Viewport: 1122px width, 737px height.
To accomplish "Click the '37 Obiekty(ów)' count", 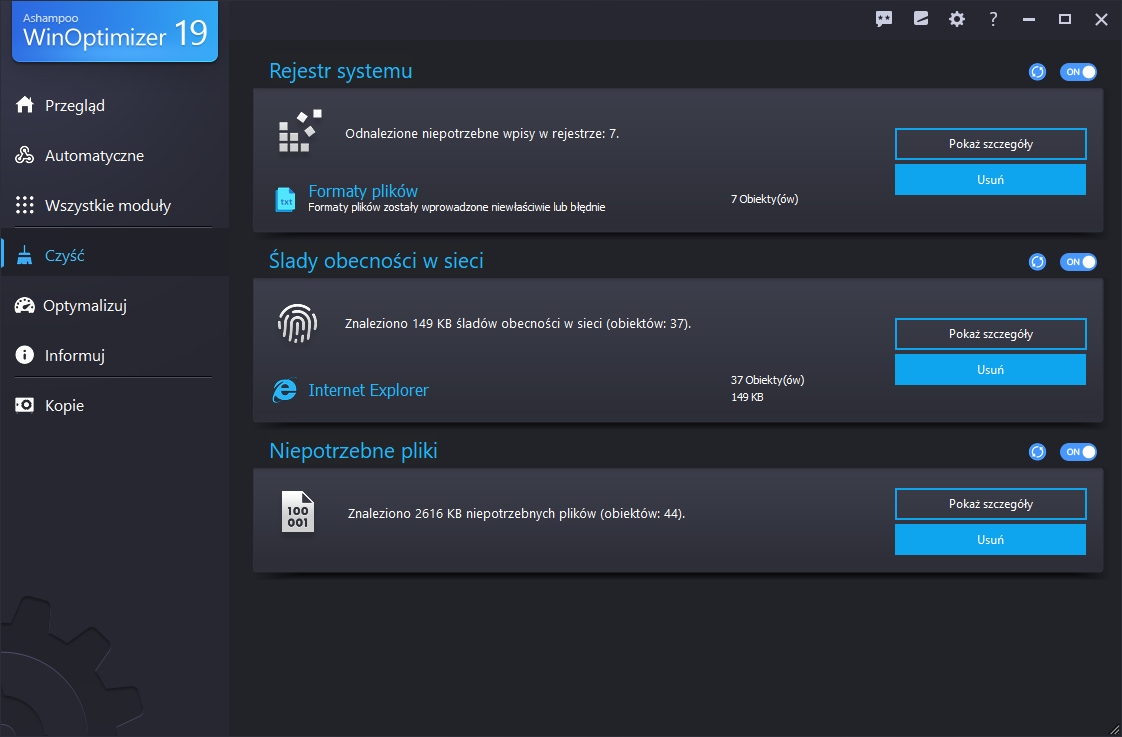I will 768,380.
